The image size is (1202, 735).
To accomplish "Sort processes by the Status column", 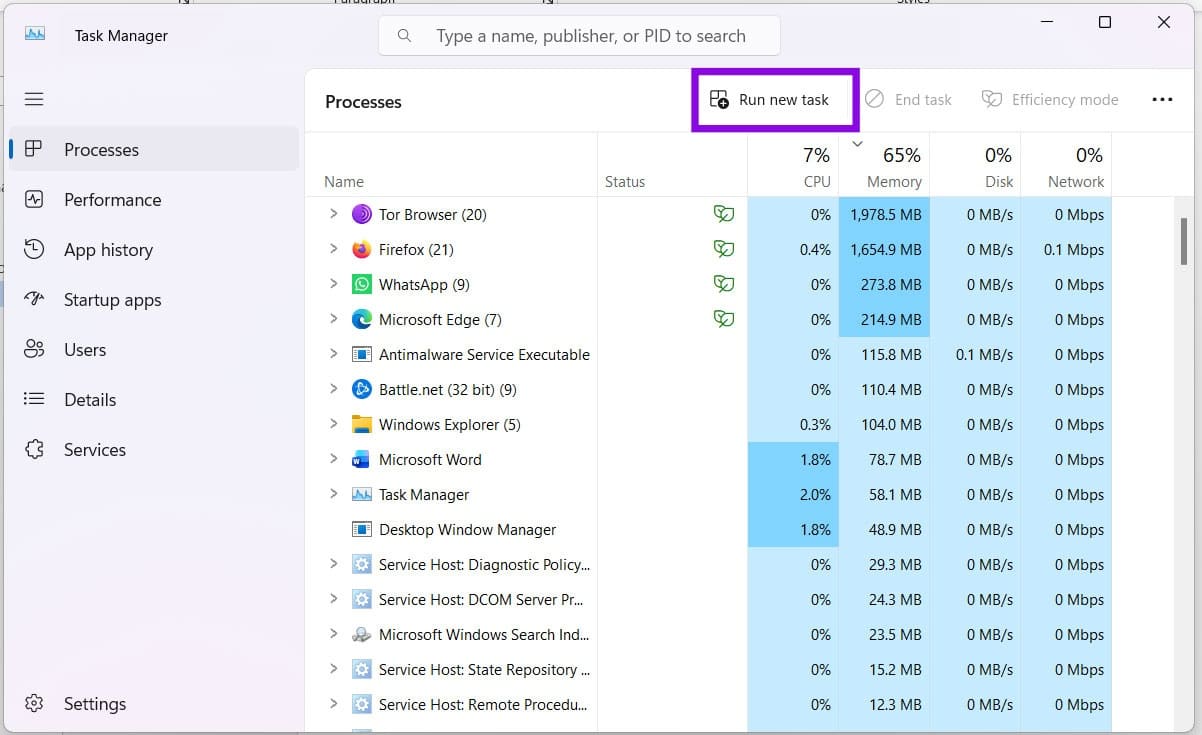I will (672, 165).
